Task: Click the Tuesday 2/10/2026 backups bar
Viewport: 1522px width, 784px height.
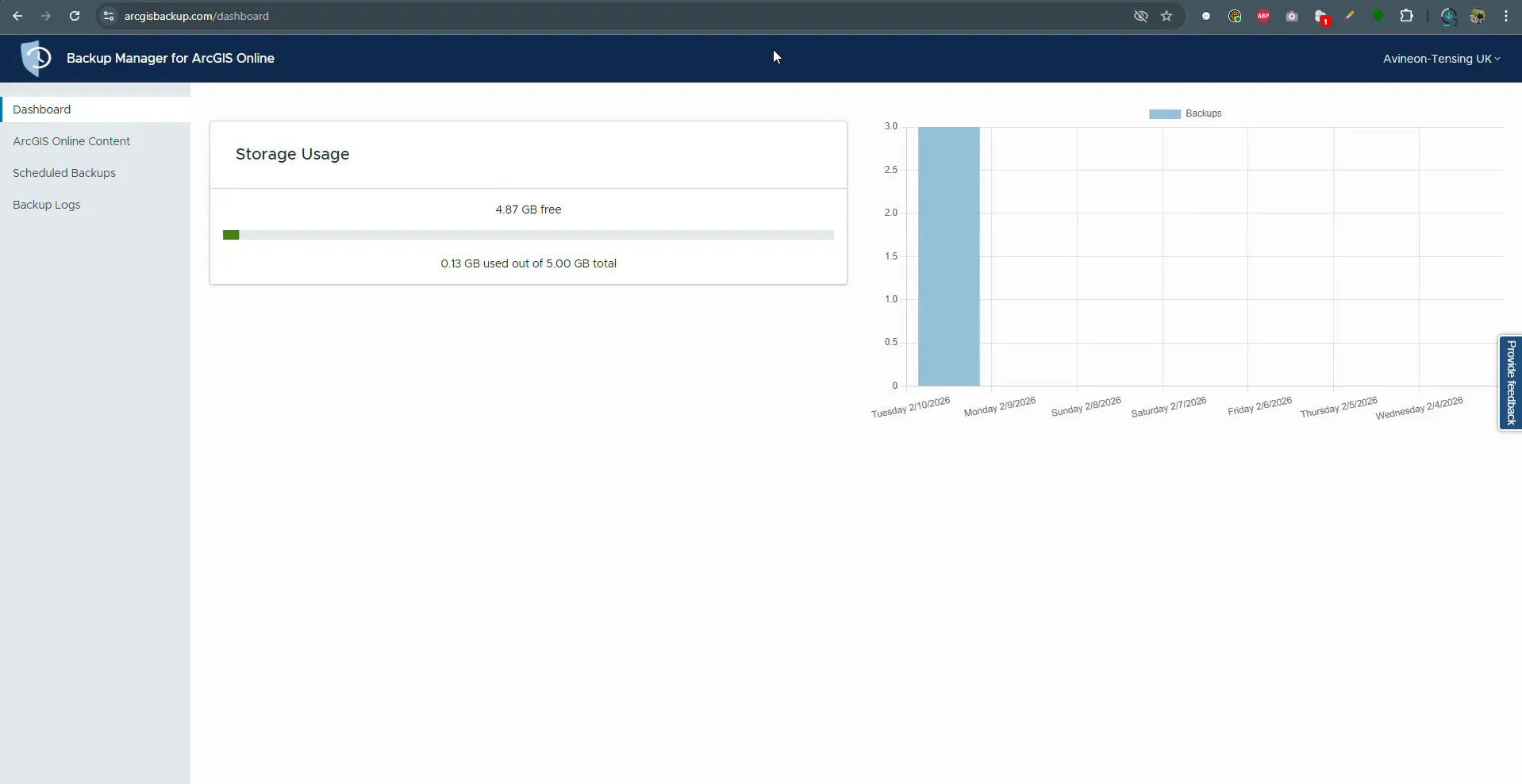Action: [x=948, y=256]
